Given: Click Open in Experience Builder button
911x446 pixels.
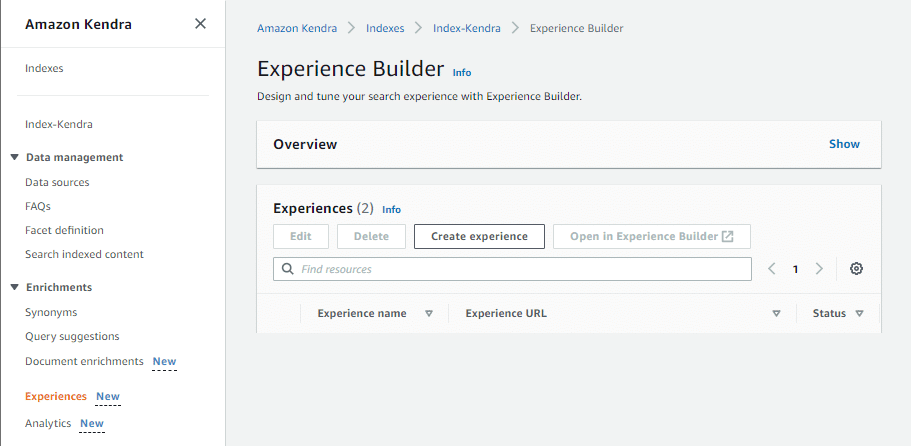Looking at the screenshot, I should point(652,236).
